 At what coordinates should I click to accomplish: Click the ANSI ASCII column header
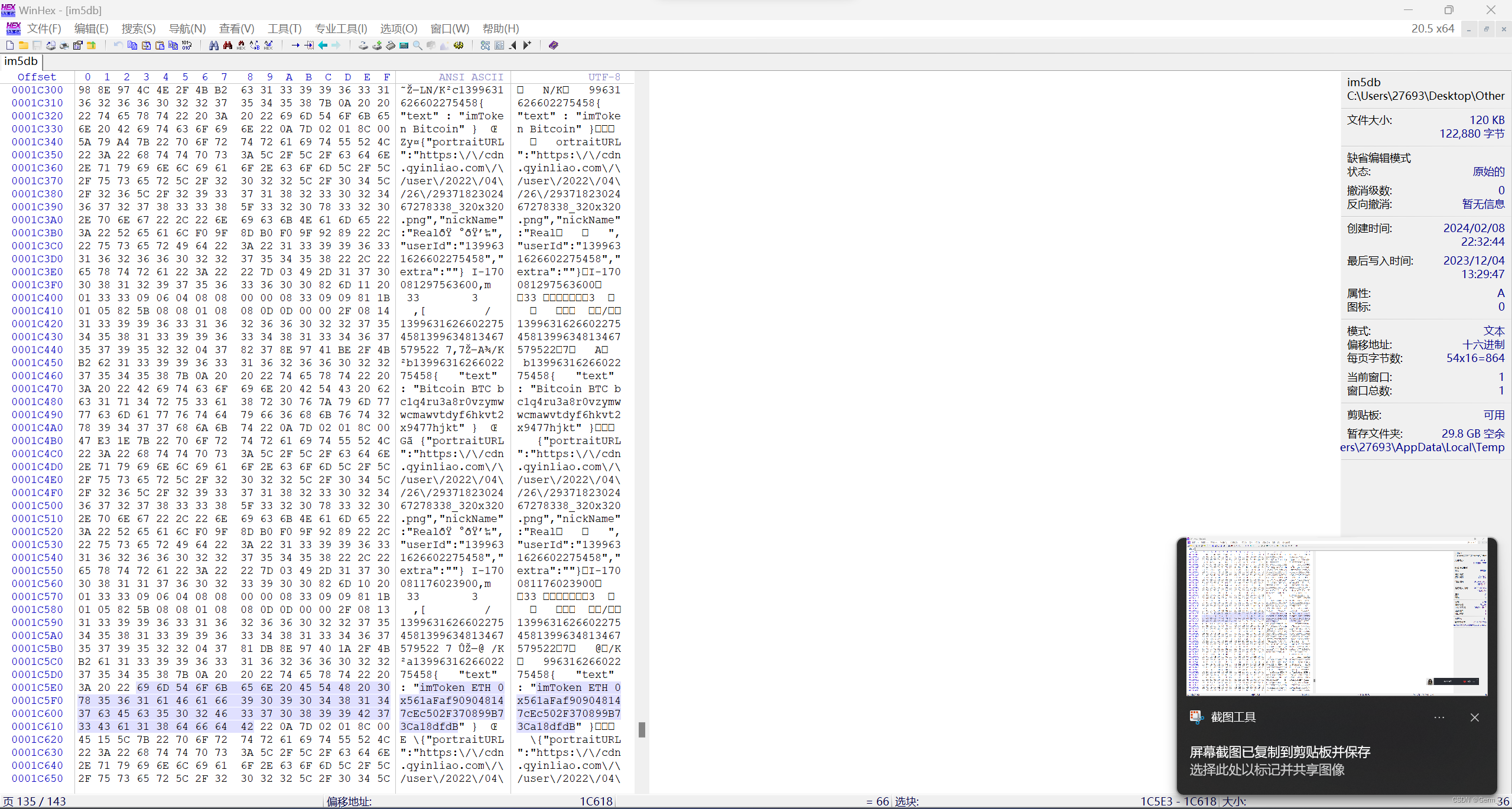[x=470, y=77]
